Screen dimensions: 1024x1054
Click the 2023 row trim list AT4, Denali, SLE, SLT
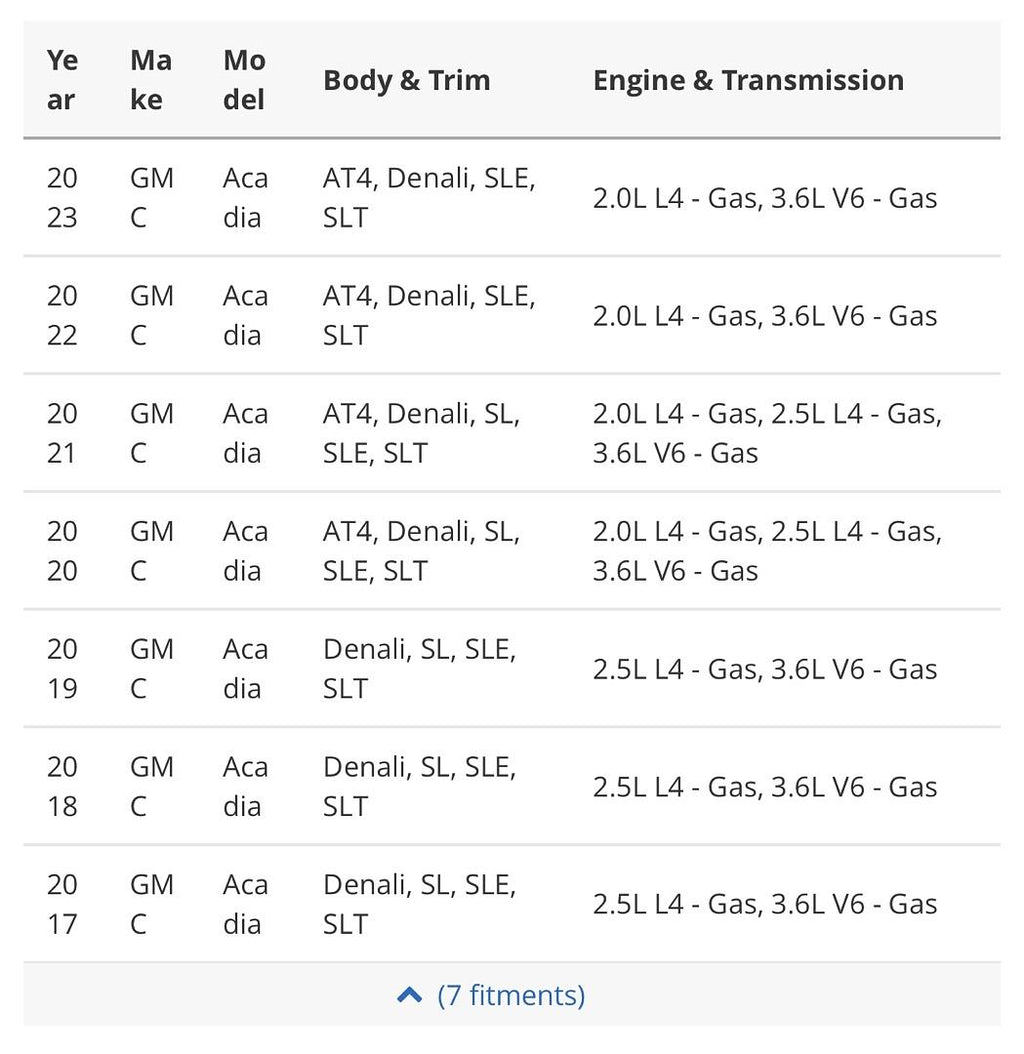[429, 198]
